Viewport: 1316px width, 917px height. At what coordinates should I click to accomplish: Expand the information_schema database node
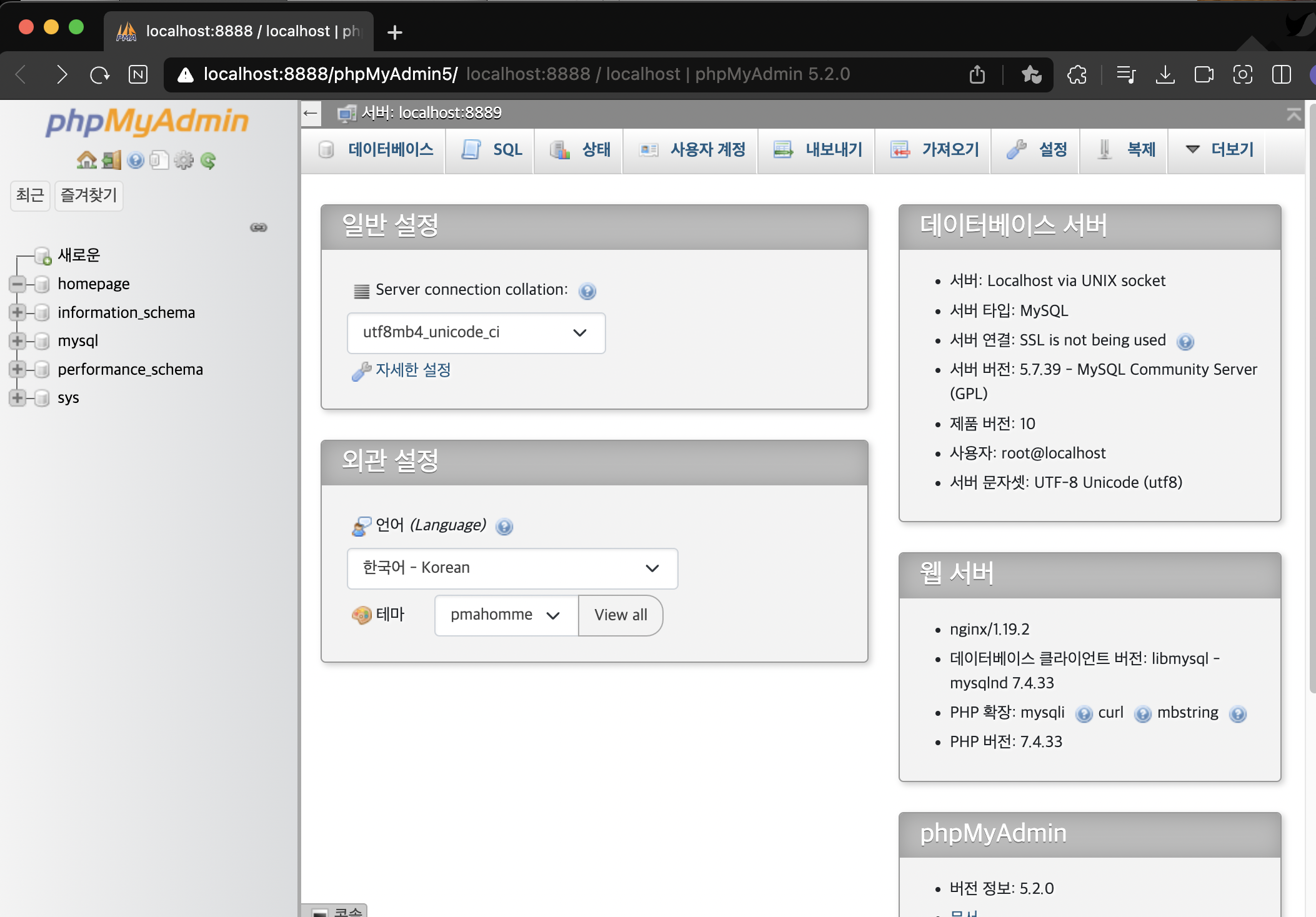(x=17, y=312)
